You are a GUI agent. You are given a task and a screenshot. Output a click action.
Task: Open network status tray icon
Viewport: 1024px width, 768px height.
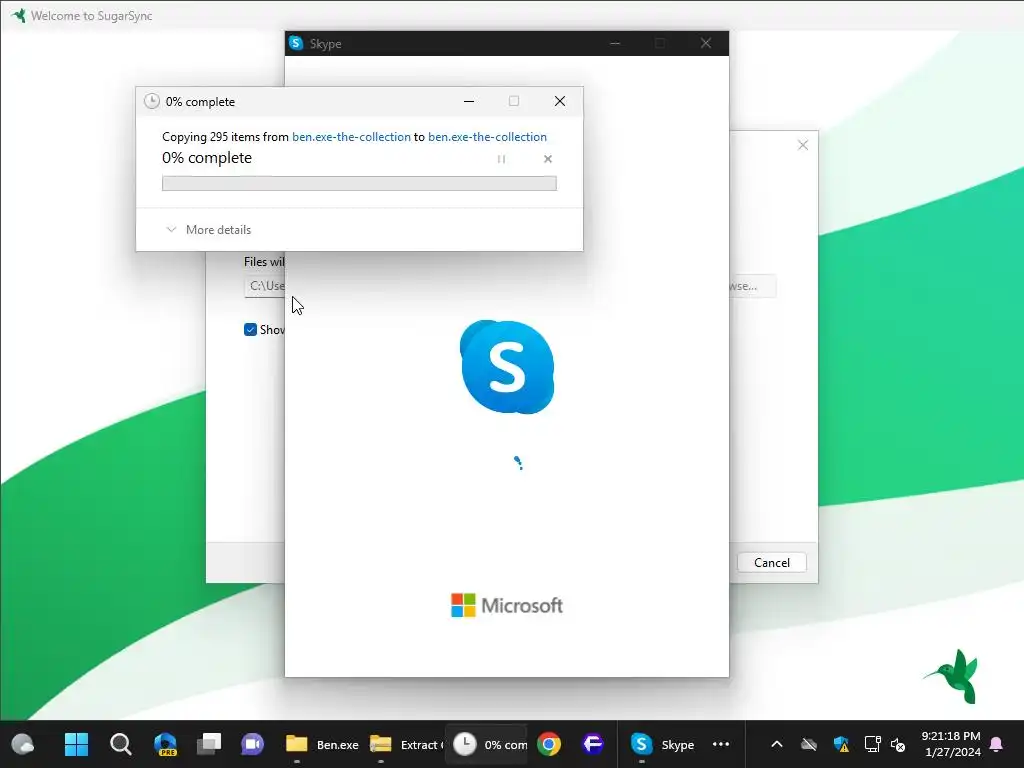pos(872,744)
